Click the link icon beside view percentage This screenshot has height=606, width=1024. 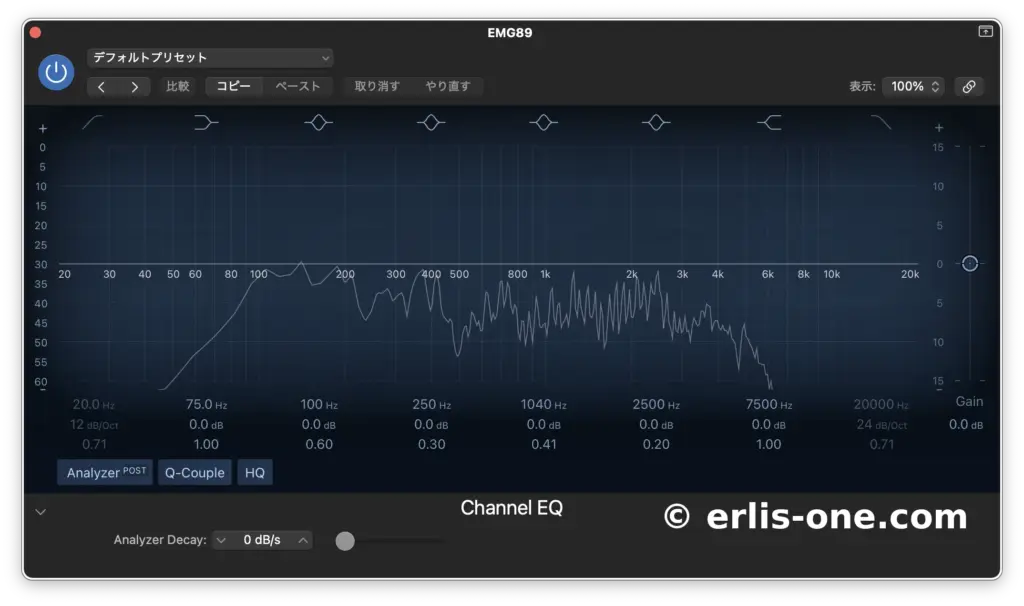pyautogui.click(x=968, y=86)
